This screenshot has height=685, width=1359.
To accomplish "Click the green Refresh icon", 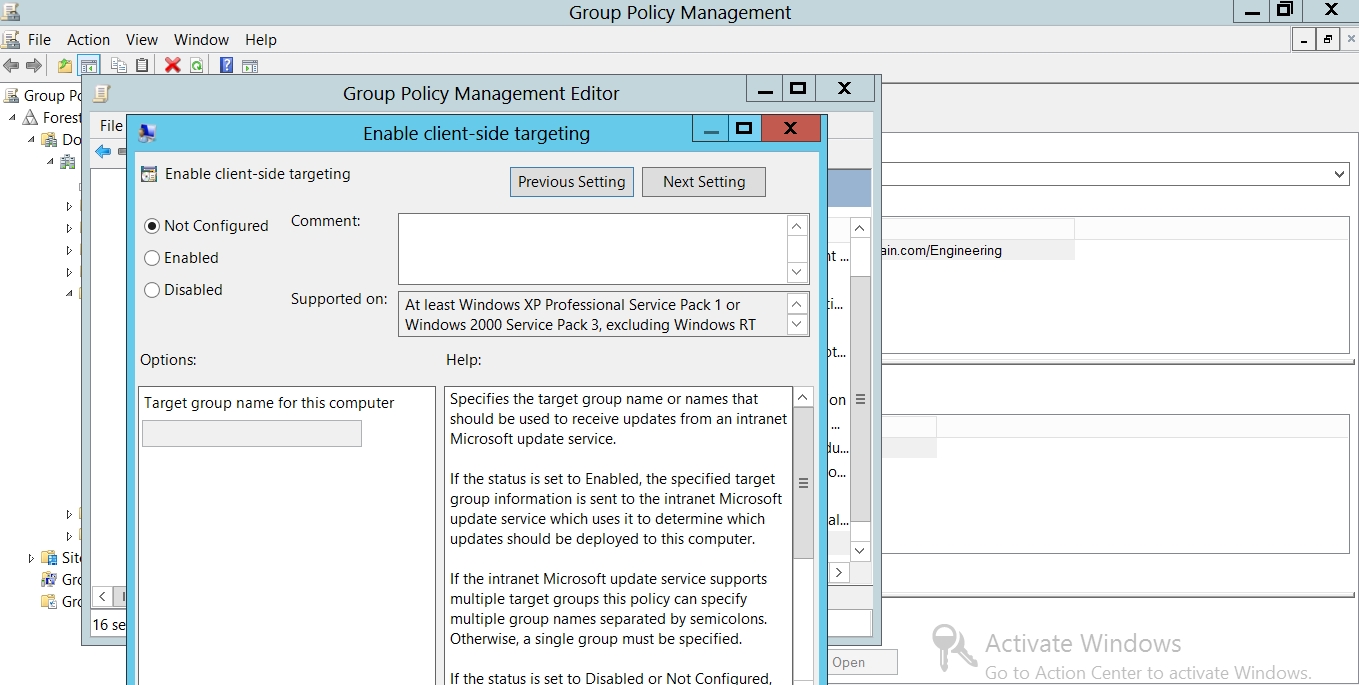I will (197, 66).
